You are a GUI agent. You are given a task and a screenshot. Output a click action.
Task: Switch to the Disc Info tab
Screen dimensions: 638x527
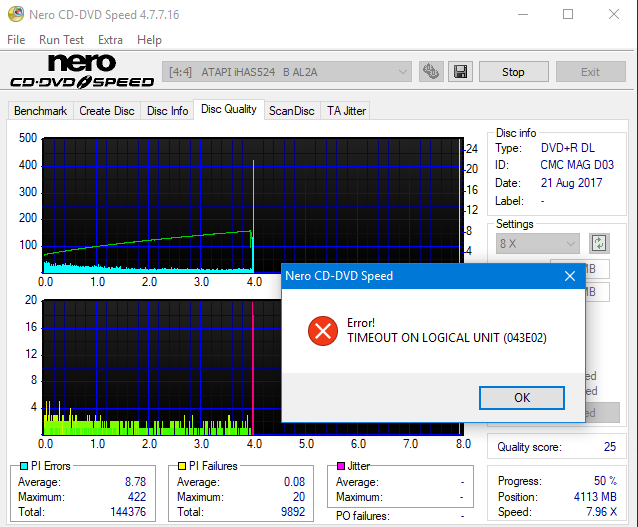[x=168, y=111]
